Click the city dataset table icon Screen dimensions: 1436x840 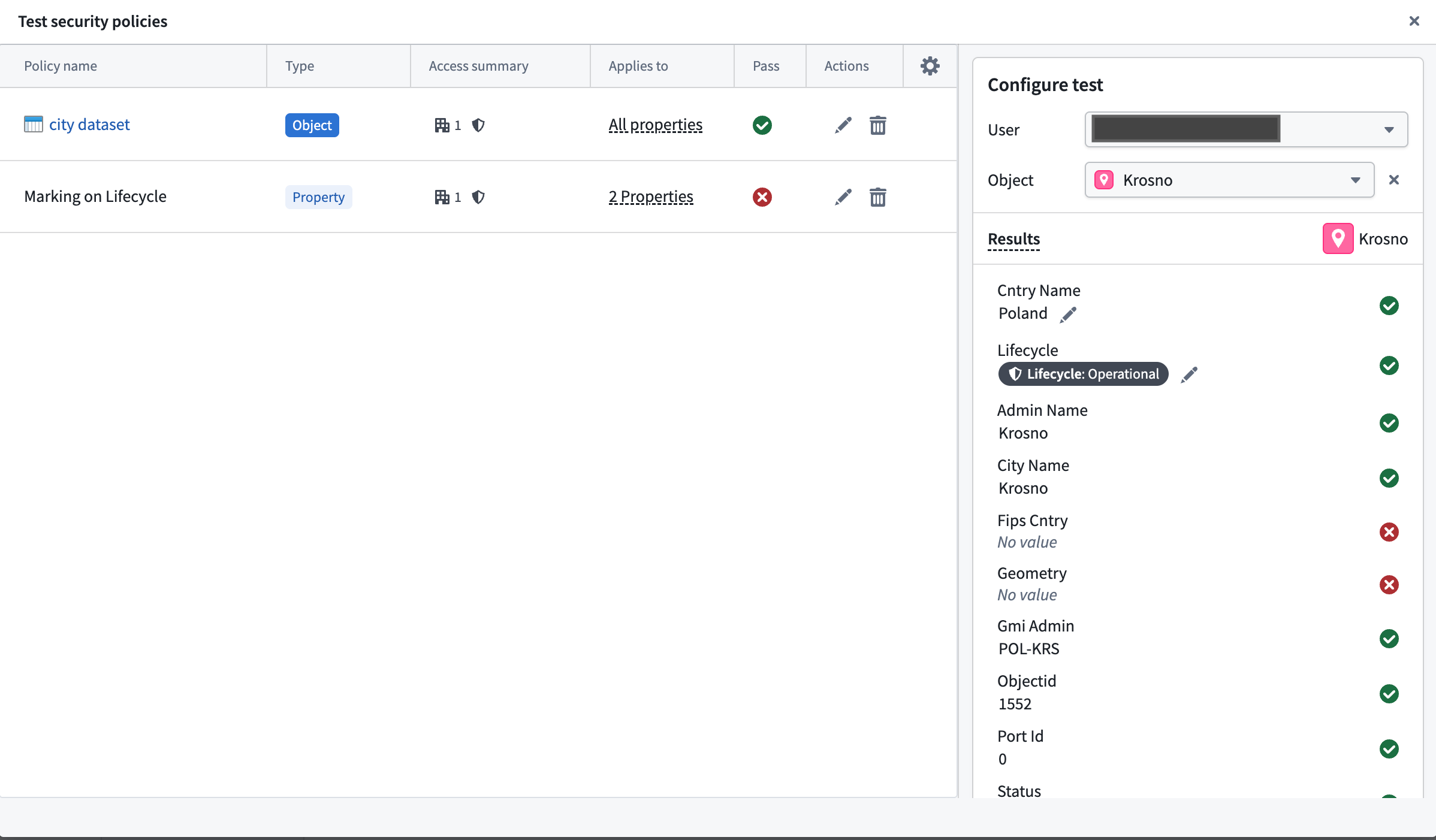pyautogui.click(x=33, y=125)
